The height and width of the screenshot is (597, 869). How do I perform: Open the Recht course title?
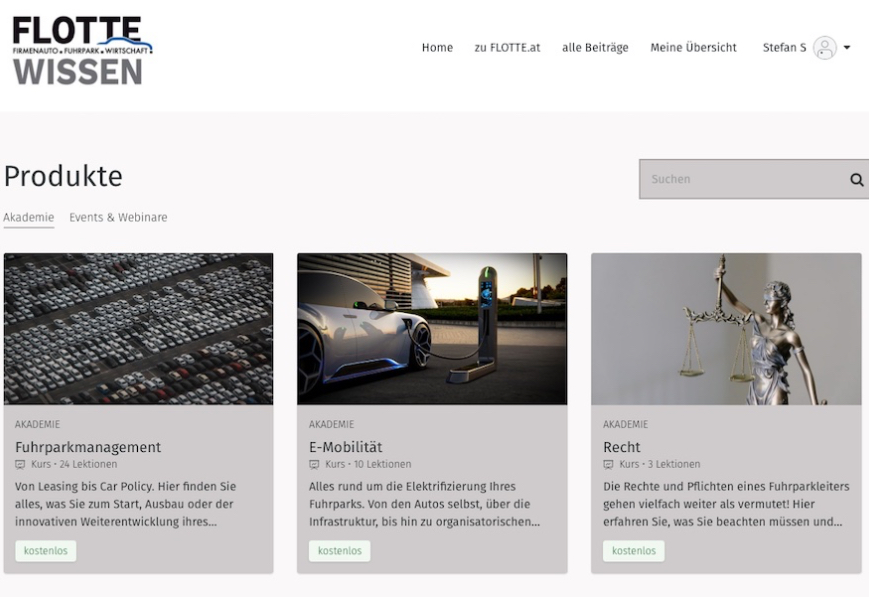621,447
